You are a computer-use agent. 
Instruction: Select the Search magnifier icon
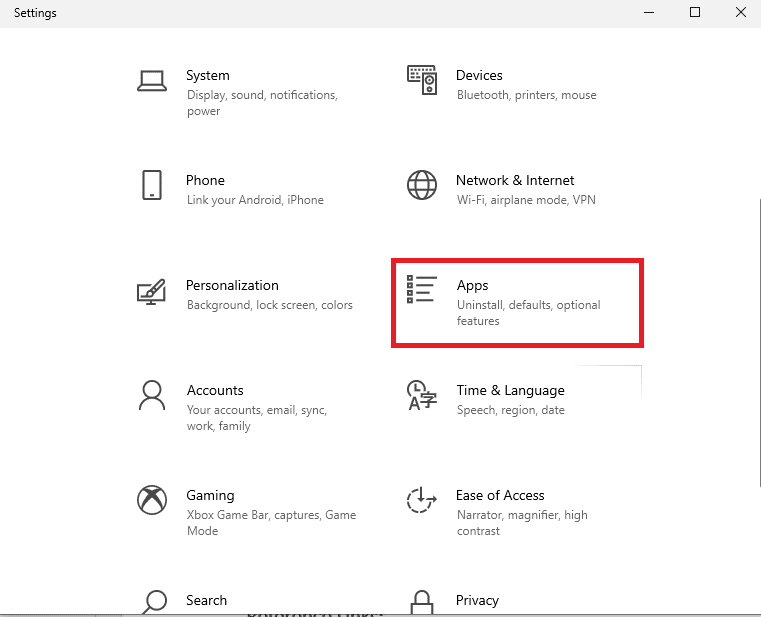[x=154, y=602]
